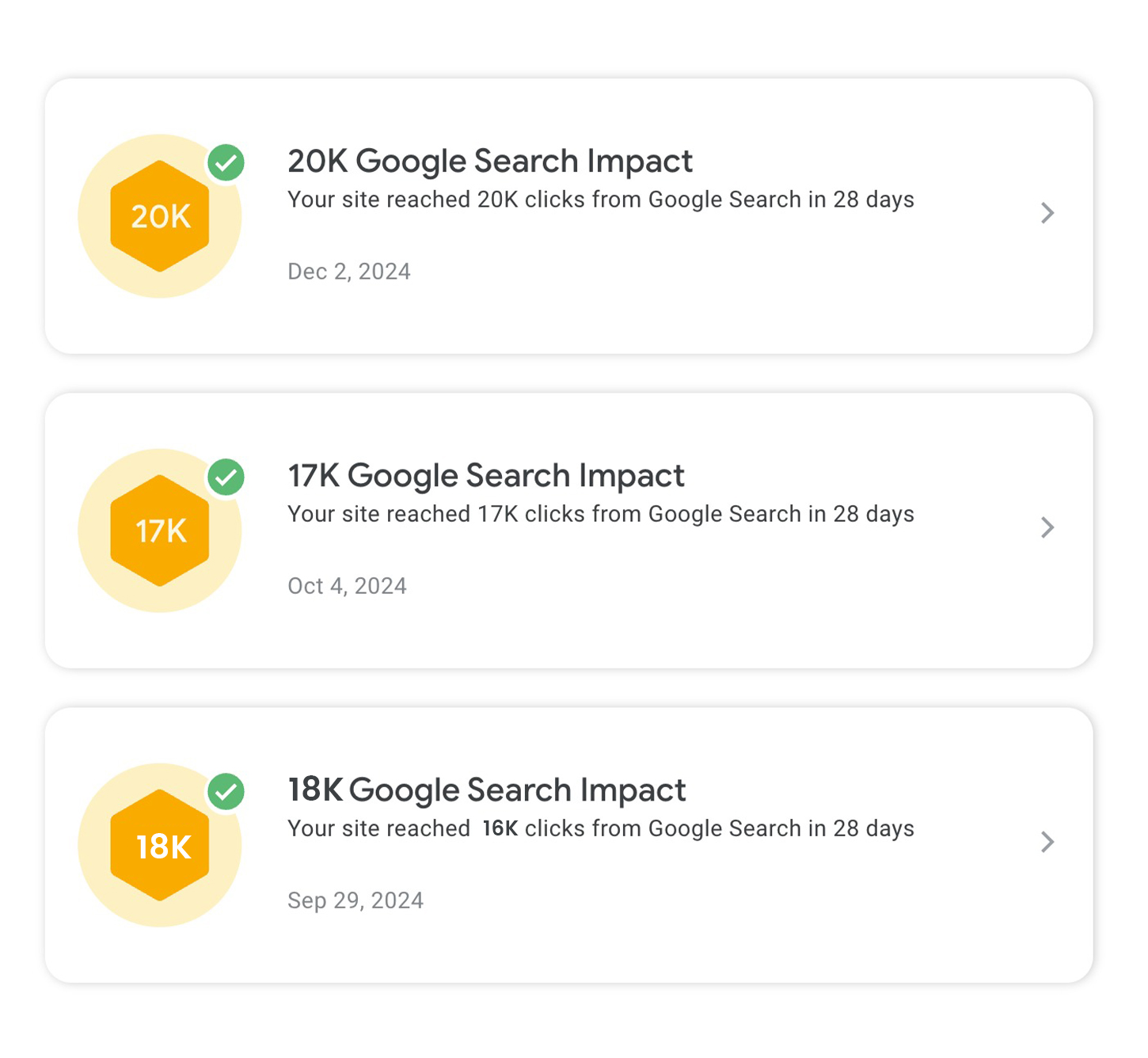This screenshot has height=1058, width=1148.
Task: Click green checkmark on 17K badge
Action: coord(226,478)
